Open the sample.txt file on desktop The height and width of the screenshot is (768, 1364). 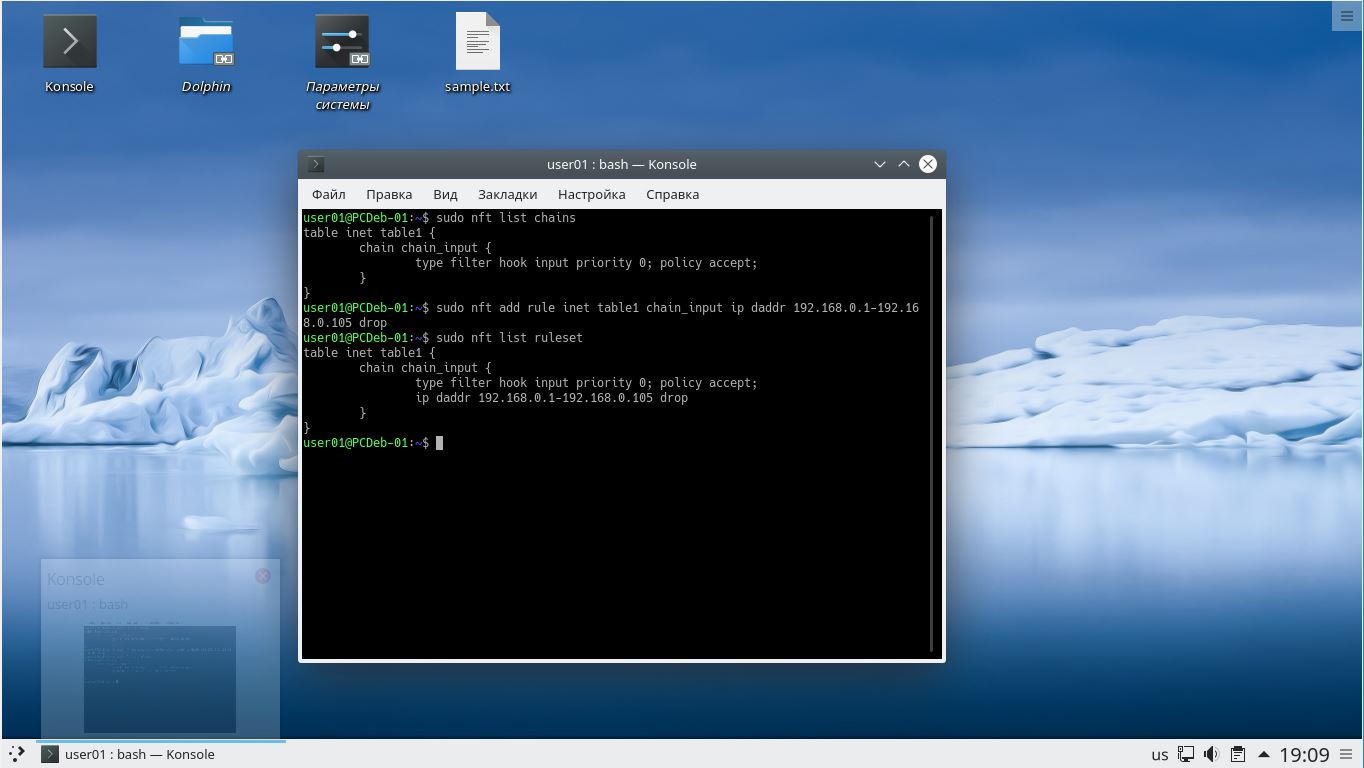pos(477,43)
